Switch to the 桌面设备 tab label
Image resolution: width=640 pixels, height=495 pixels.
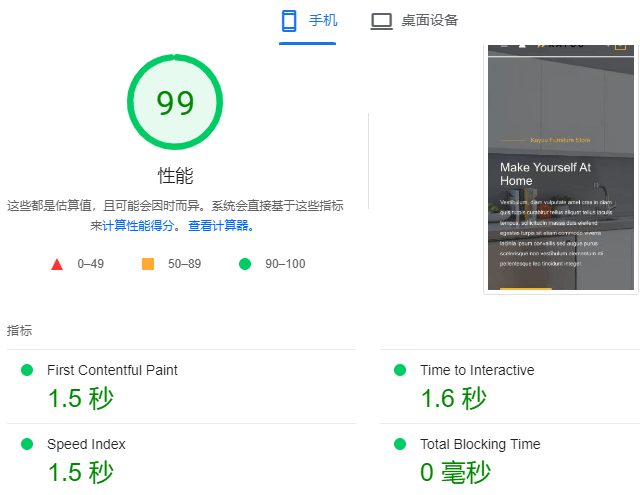coord(430,21)
